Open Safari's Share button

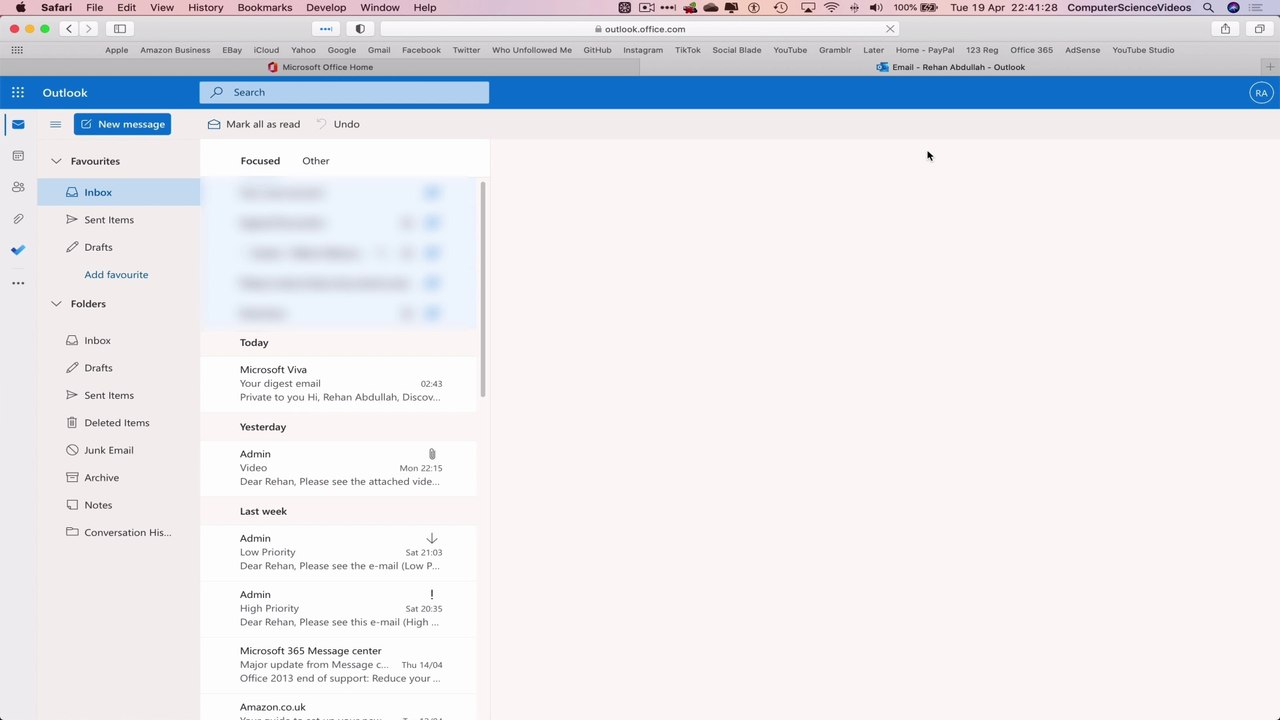pos(1225,29)
